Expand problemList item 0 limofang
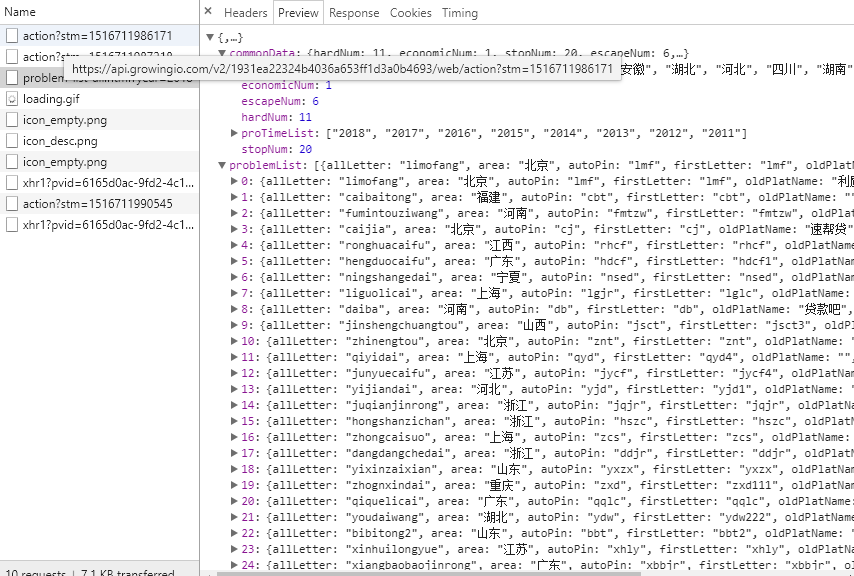This screenshot has height=576, width=854. click(234, 181)
